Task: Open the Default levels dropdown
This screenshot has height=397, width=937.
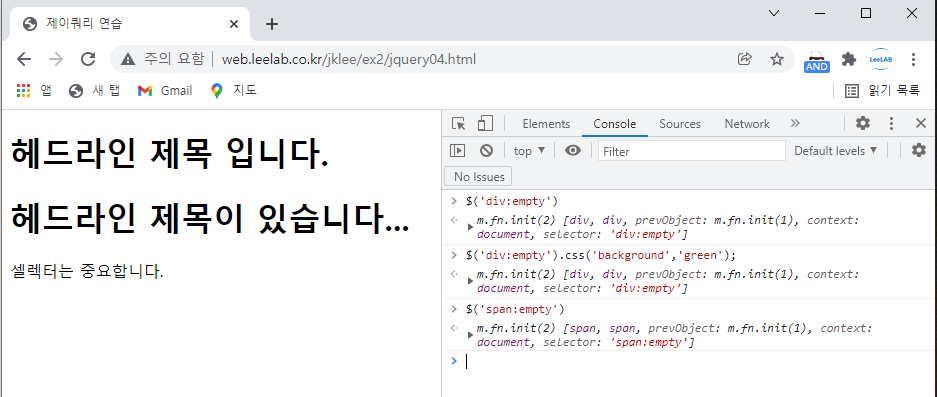Action: pos(835,151)
